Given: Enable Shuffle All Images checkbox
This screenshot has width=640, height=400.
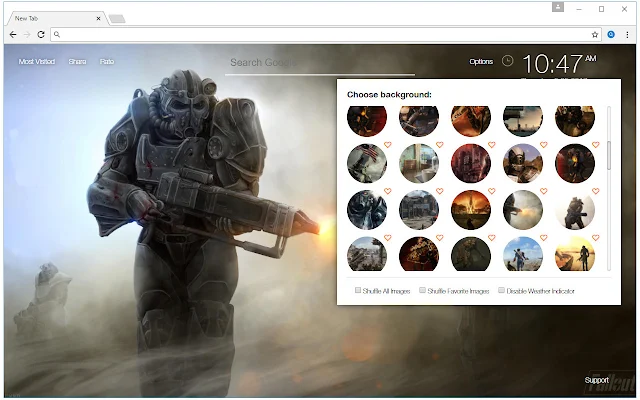Looking at the screenshot, I should (358, 290).
